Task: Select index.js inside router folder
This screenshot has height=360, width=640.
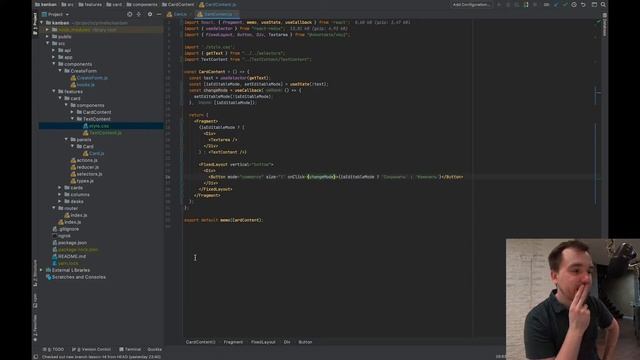Action: pos(76,215)
